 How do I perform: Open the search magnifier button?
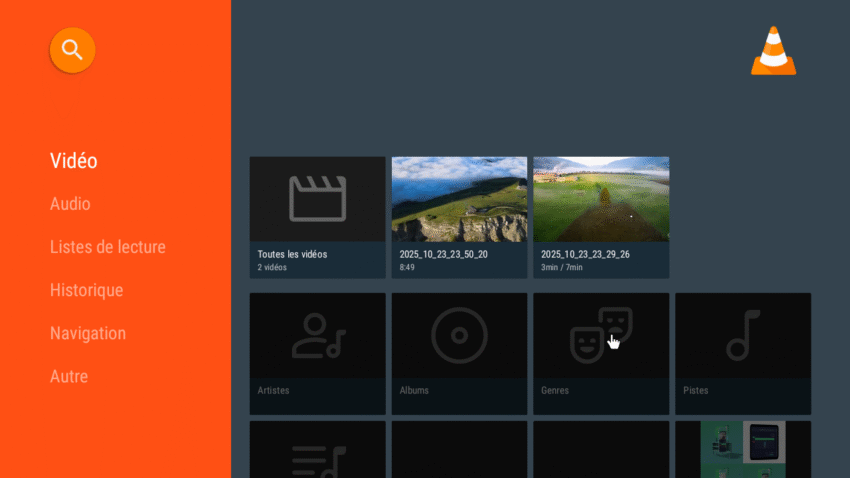72,50
